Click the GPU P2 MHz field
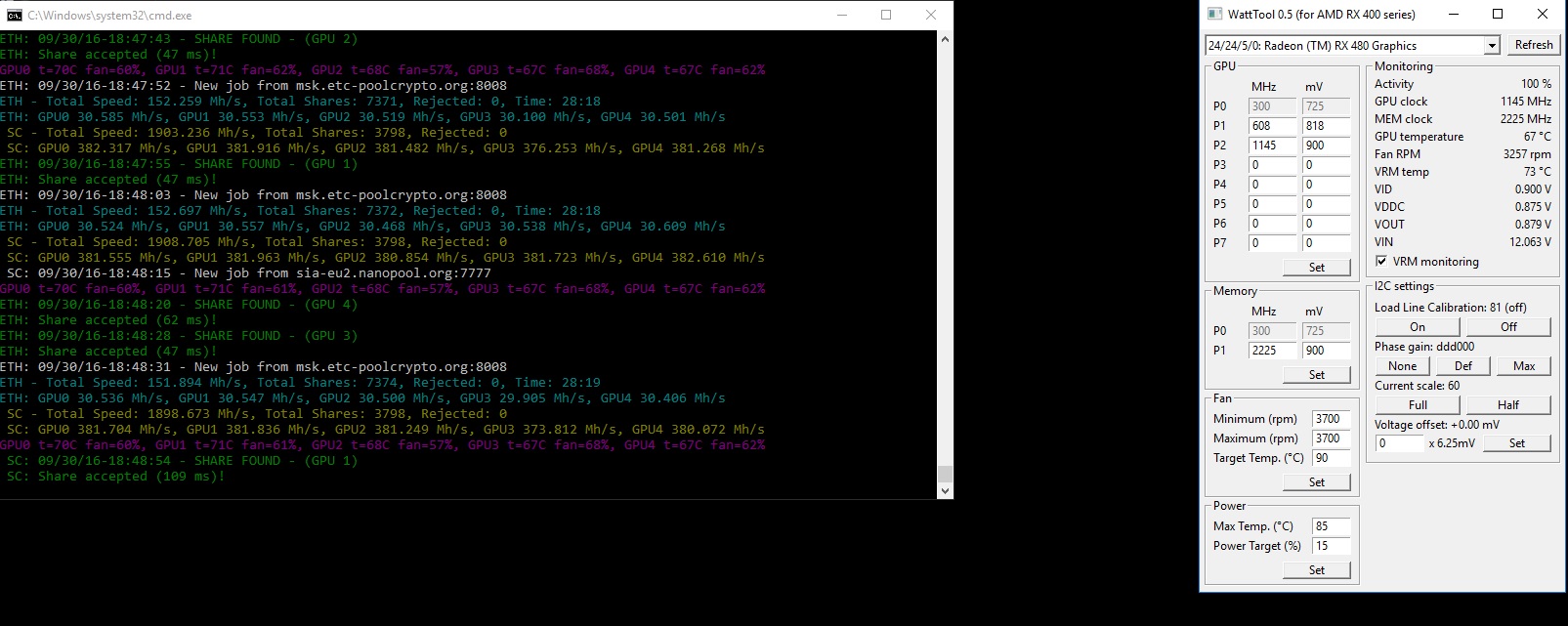 [1272, 146]
